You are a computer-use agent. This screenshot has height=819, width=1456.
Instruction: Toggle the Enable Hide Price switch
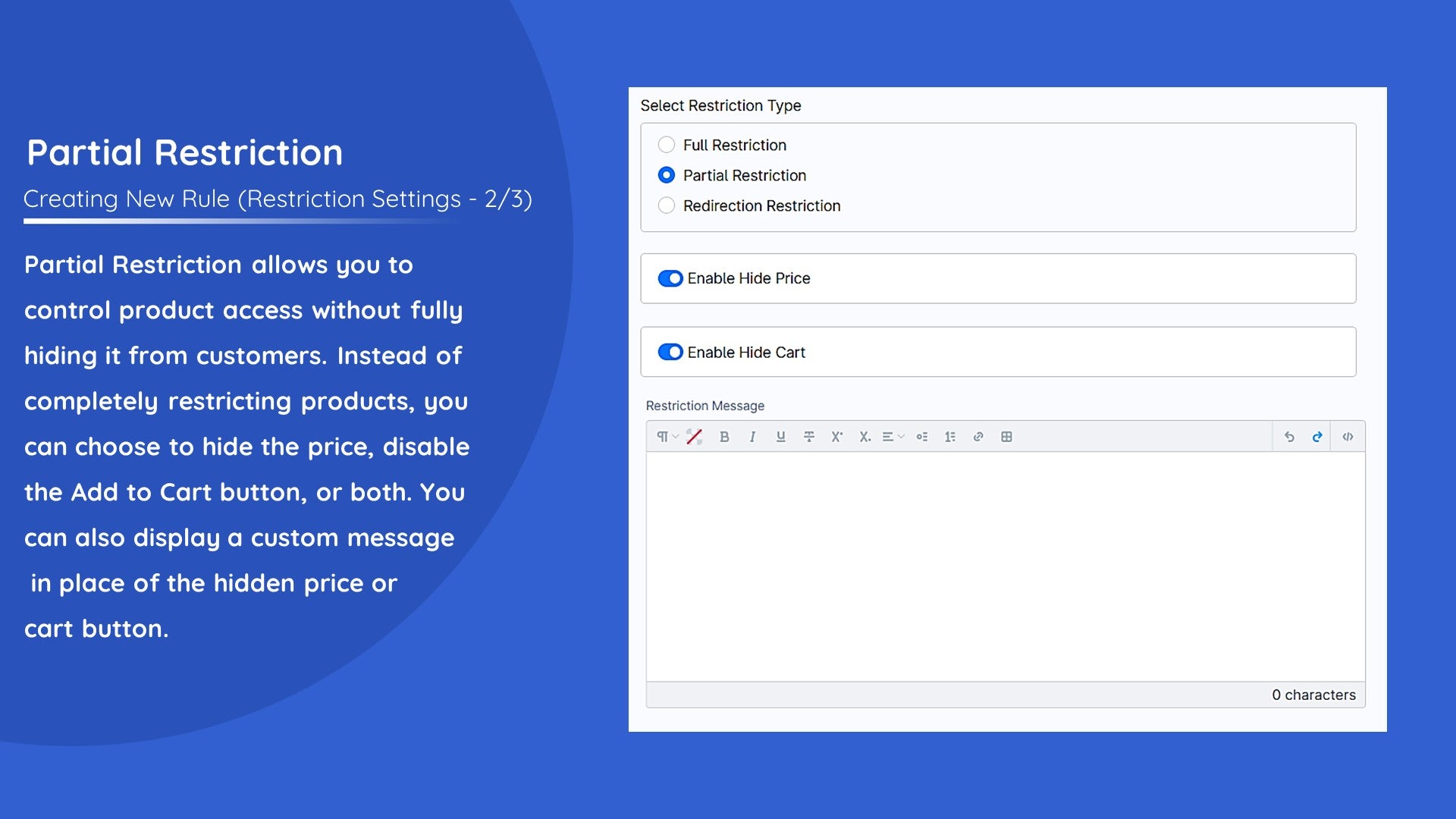click(x=670, y=278)
